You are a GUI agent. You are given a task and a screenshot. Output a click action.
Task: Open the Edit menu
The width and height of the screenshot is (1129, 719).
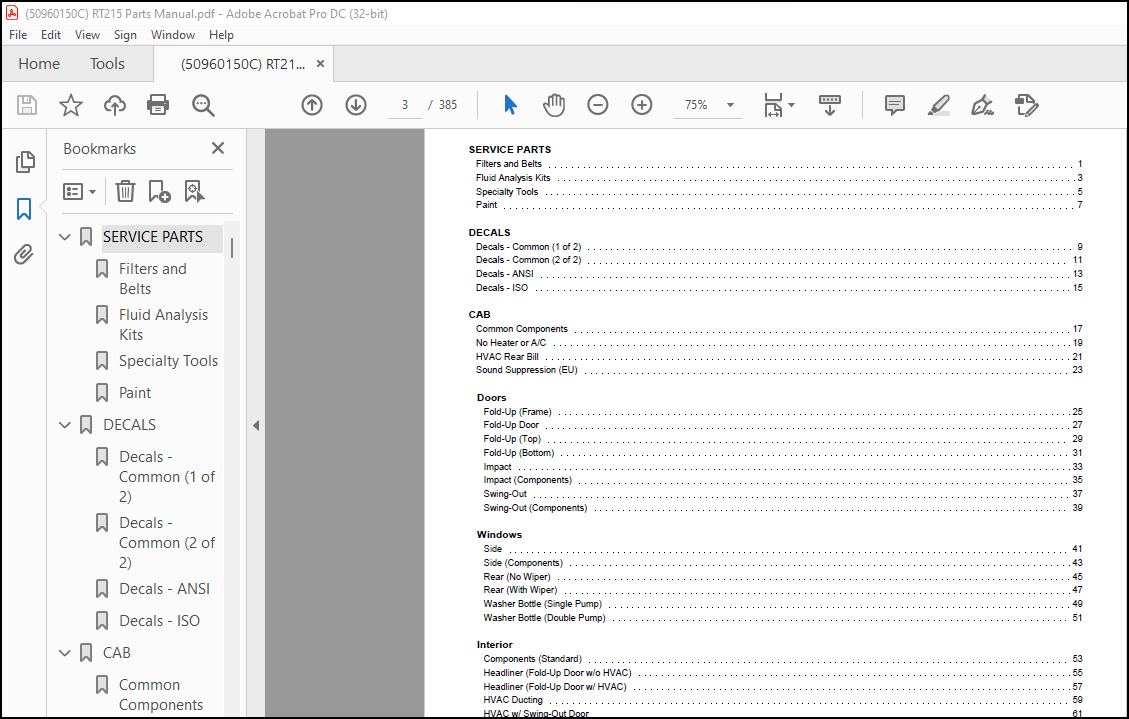[x=50, y=35]
